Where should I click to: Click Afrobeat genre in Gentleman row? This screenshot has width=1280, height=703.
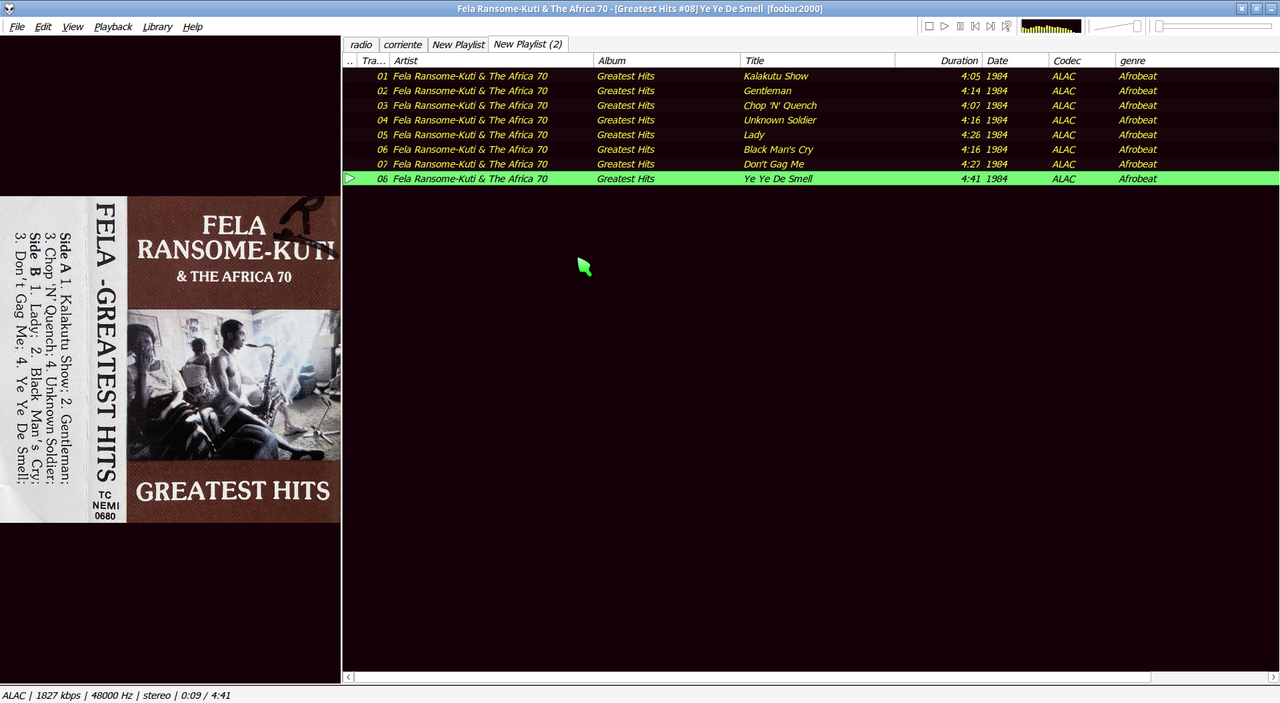click(x=1138, y=91)
